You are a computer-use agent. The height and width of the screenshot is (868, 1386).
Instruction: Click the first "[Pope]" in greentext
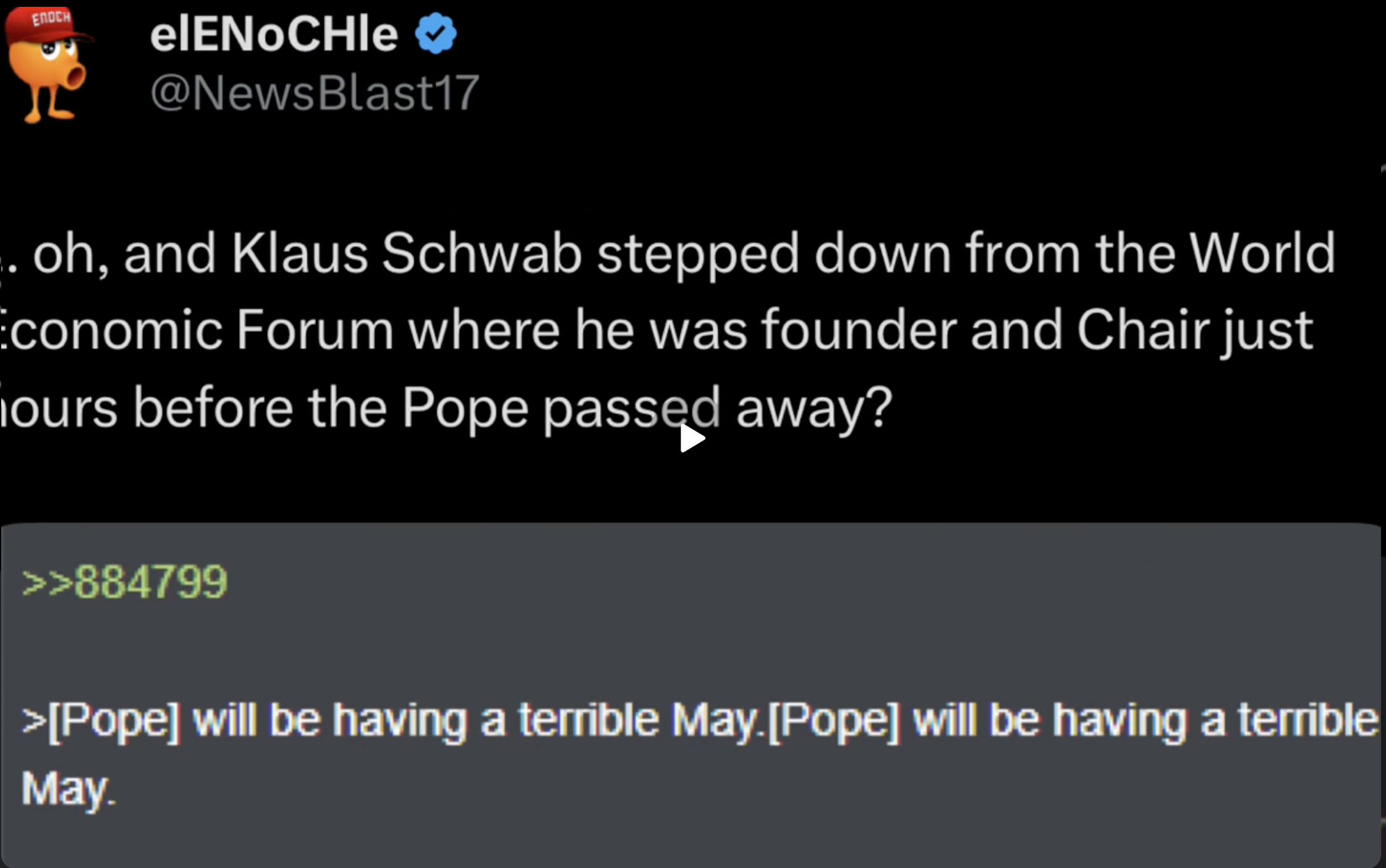tap(114, 720)
